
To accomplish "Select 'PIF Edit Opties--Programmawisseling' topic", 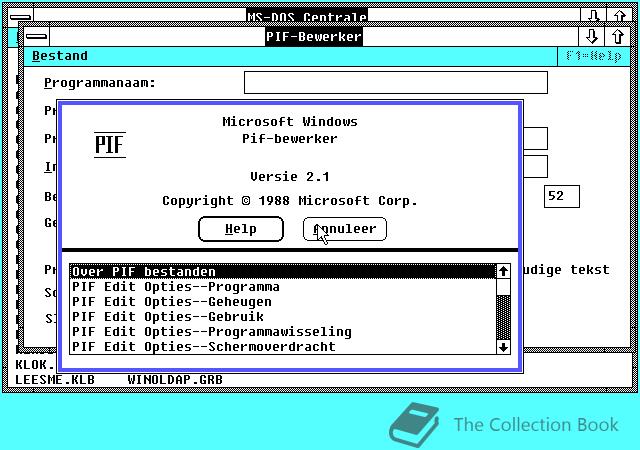I will [283, 332].
